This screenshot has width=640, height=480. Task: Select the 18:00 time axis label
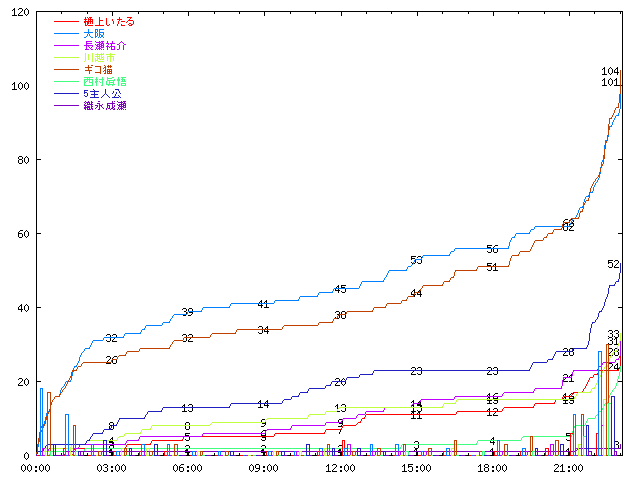[x=492, y=467]
